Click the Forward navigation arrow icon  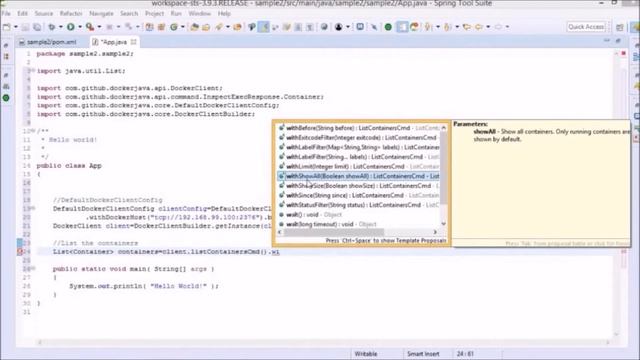498,27
